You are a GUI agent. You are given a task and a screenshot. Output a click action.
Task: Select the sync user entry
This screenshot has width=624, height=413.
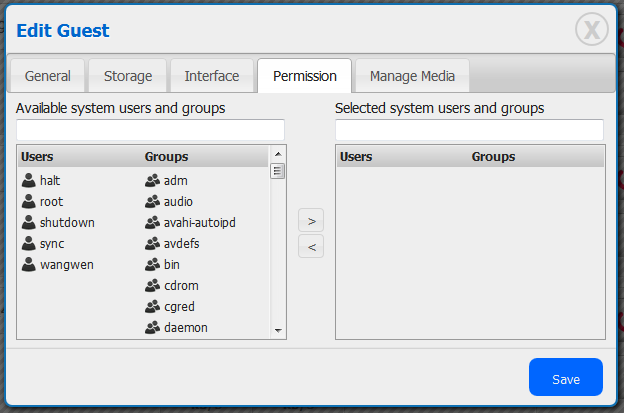[x=51, y=244]
